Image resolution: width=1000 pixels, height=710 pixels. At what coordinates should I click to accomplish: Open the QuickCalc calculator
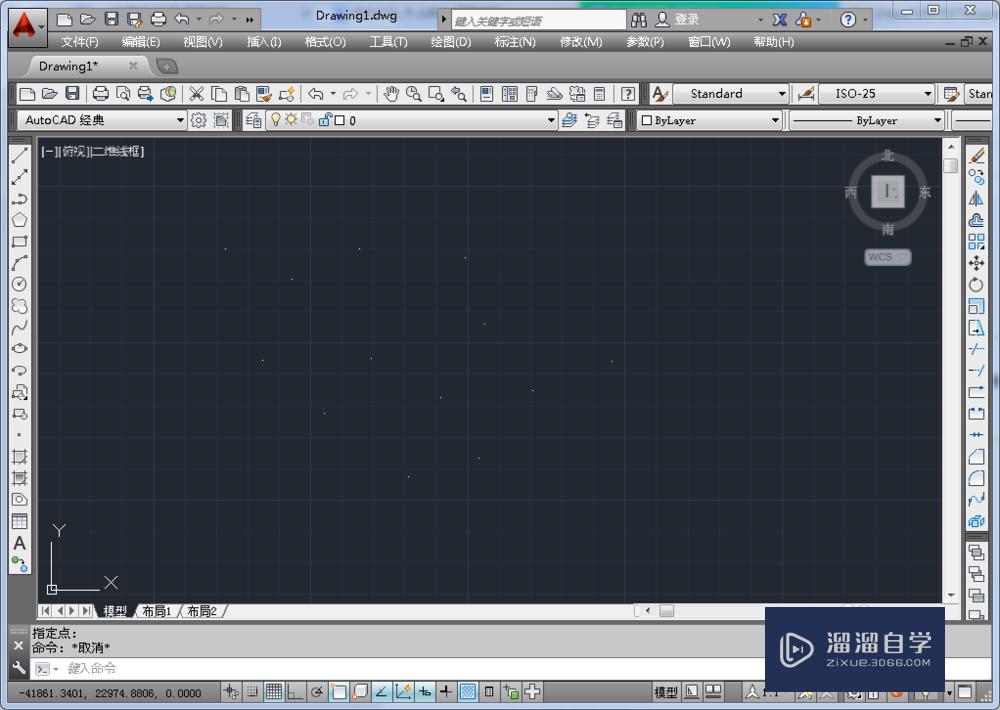click(599, 94)
